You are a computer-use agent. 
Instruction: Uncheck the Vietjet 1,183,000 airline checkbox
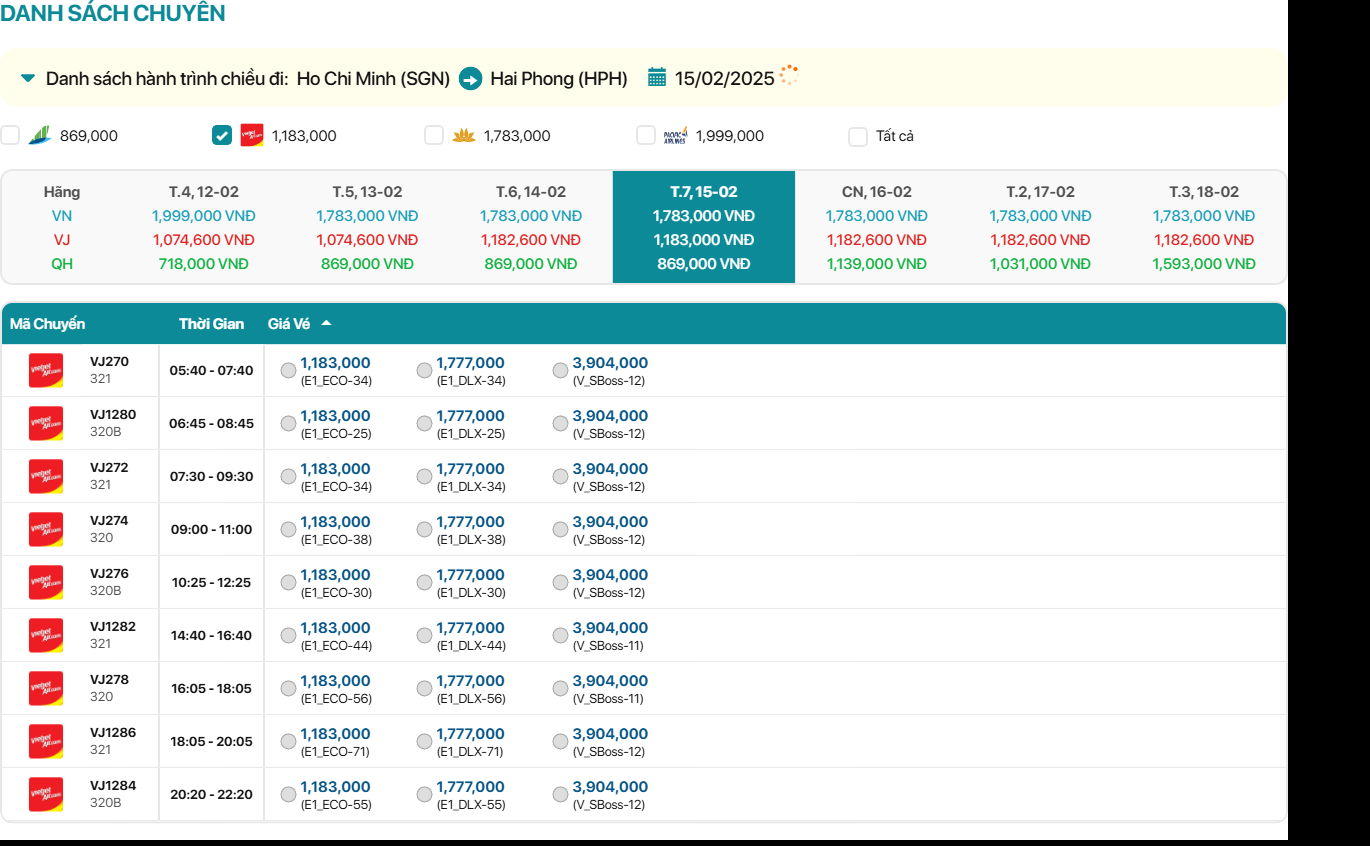222,136
